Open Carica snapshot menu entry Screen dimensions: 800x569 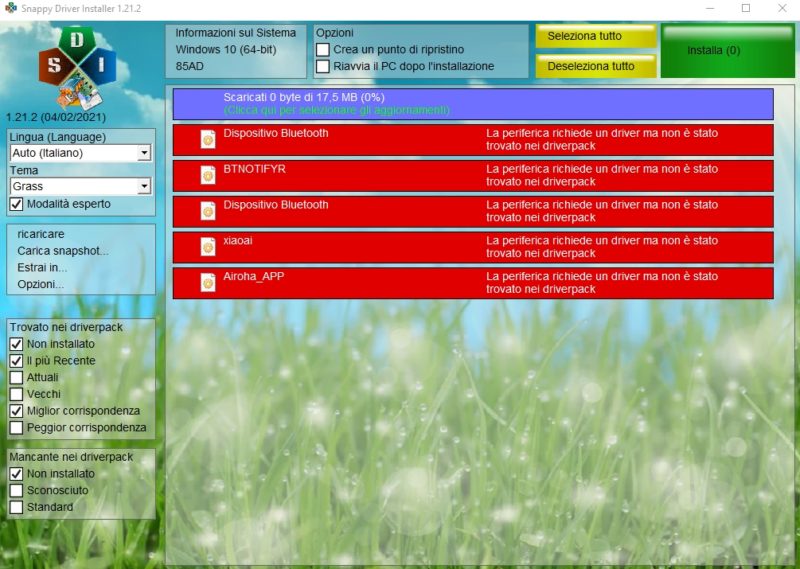tap(63, 251)
